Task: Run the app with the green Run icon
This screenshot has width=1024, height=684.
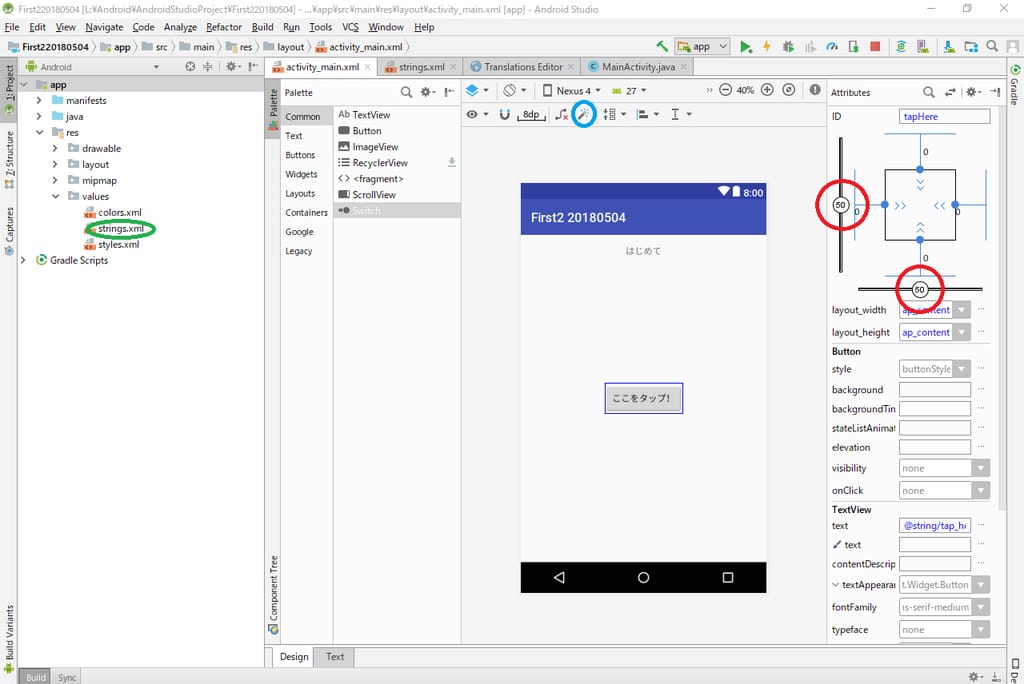Action: click(745, 47)
